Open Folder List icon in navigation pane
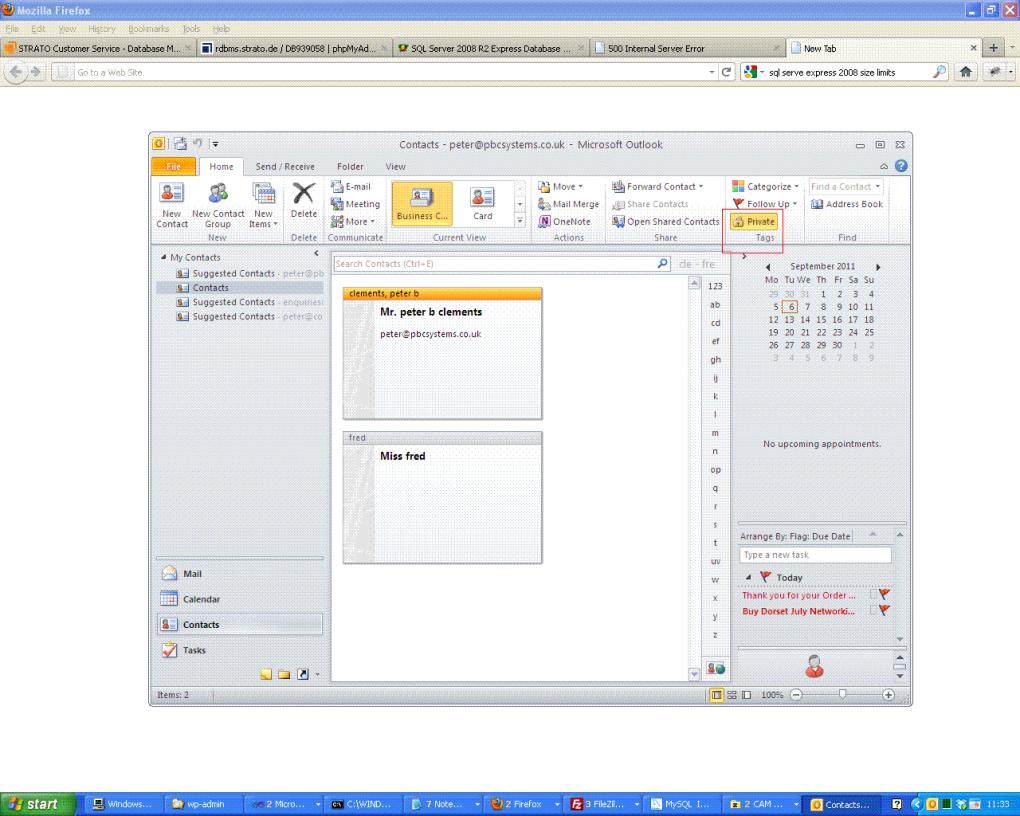This screenshot has height=816, width=1020. tap(284, 674)
